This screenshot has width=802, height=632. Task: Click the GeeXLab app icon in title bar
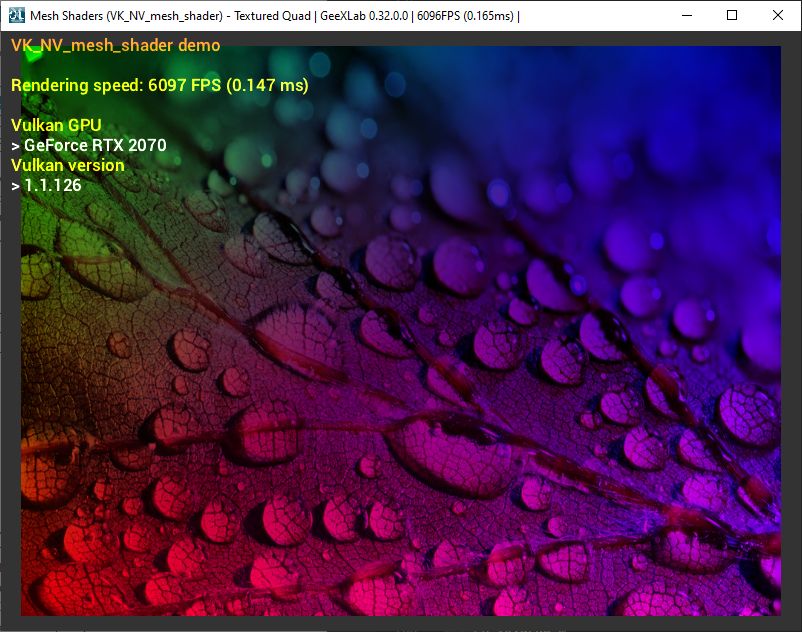(17, 15)
